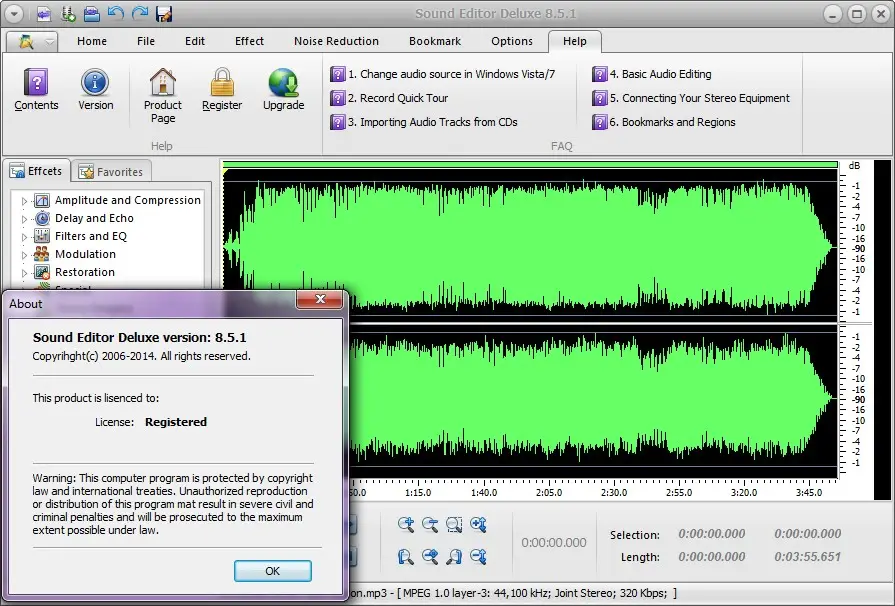This screenshot has width=895, height=606.
Task: Switch to the Noise Reduction ribbon tab
Action: pos(336,41)
